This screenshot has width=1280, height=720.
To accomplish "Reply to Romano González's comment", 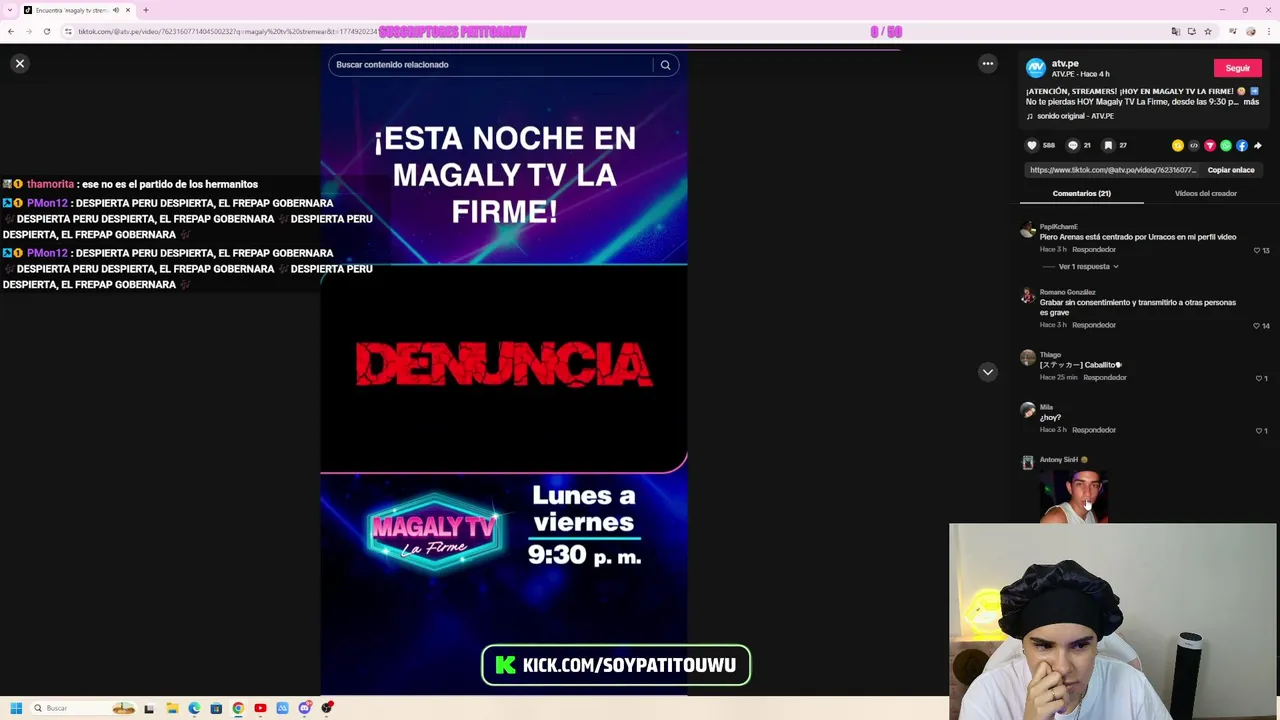I will [x=1093, y=325].
